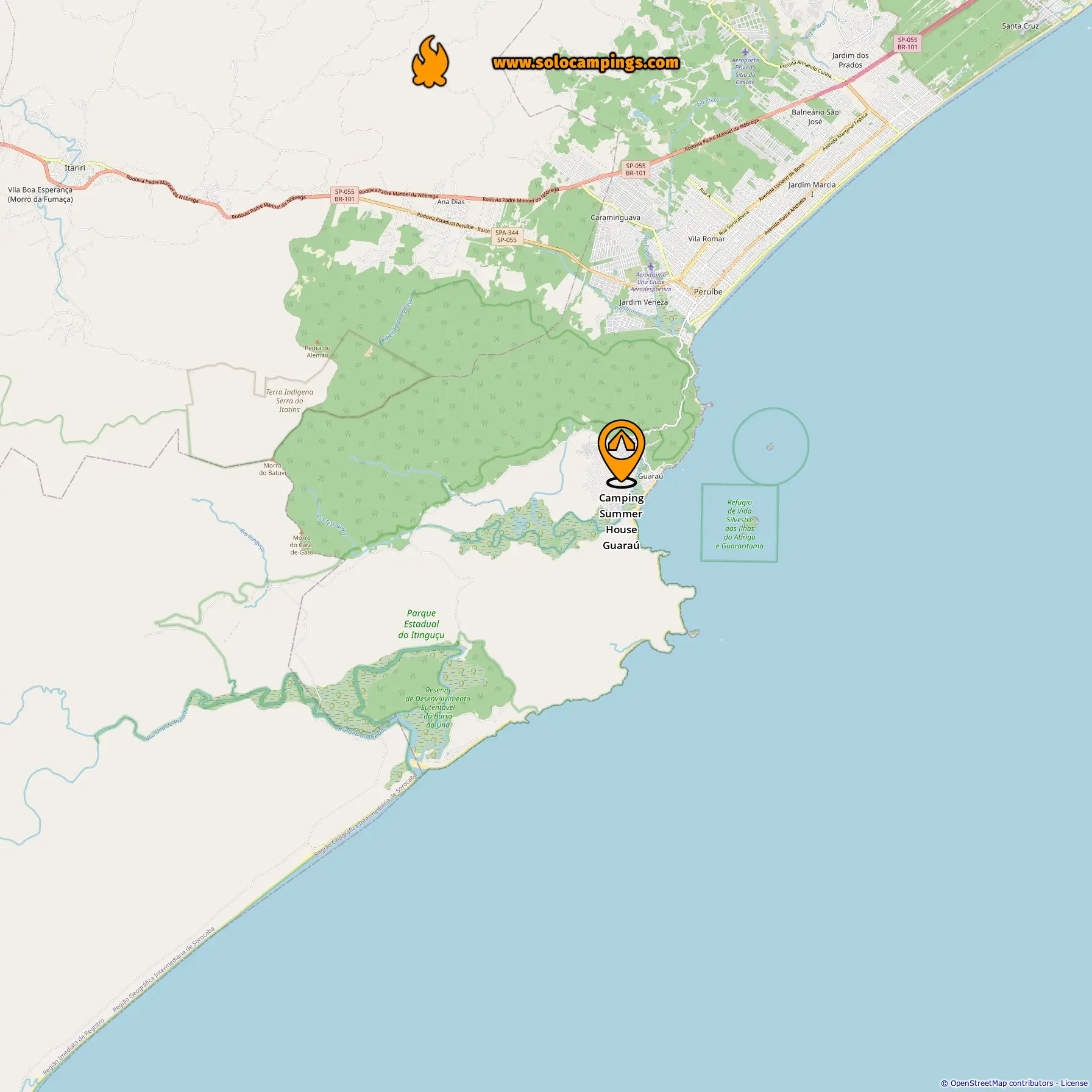Open the www.solocampings.com link
Screen dimensions: 1092x1092
(586, 63)
